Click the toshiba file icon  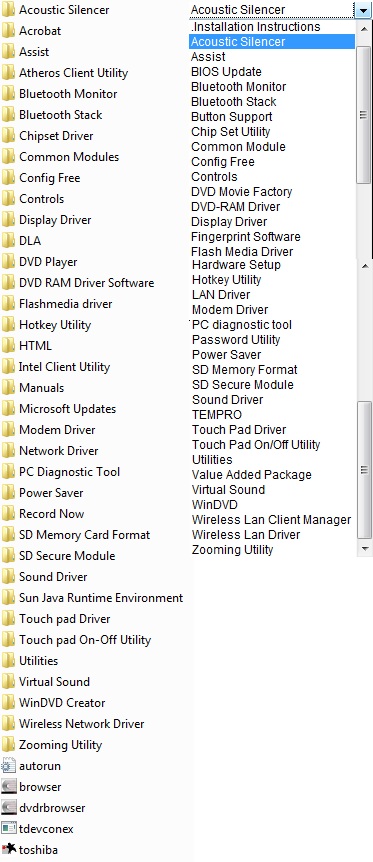point(8,849)
